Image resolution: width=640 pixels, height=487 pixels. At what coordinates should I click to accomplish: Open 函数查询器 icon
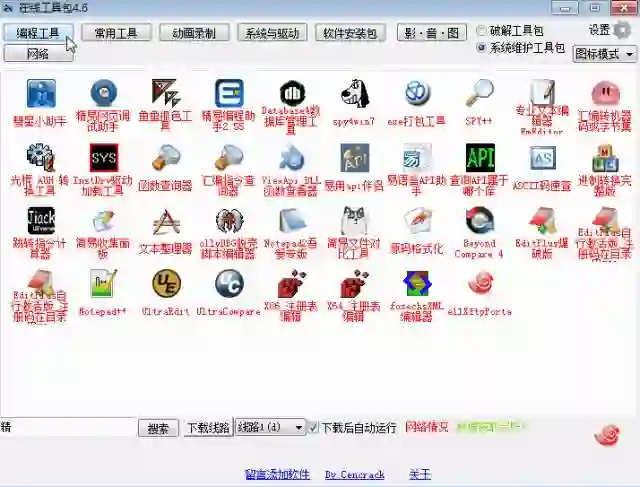[x=165, y=158]
